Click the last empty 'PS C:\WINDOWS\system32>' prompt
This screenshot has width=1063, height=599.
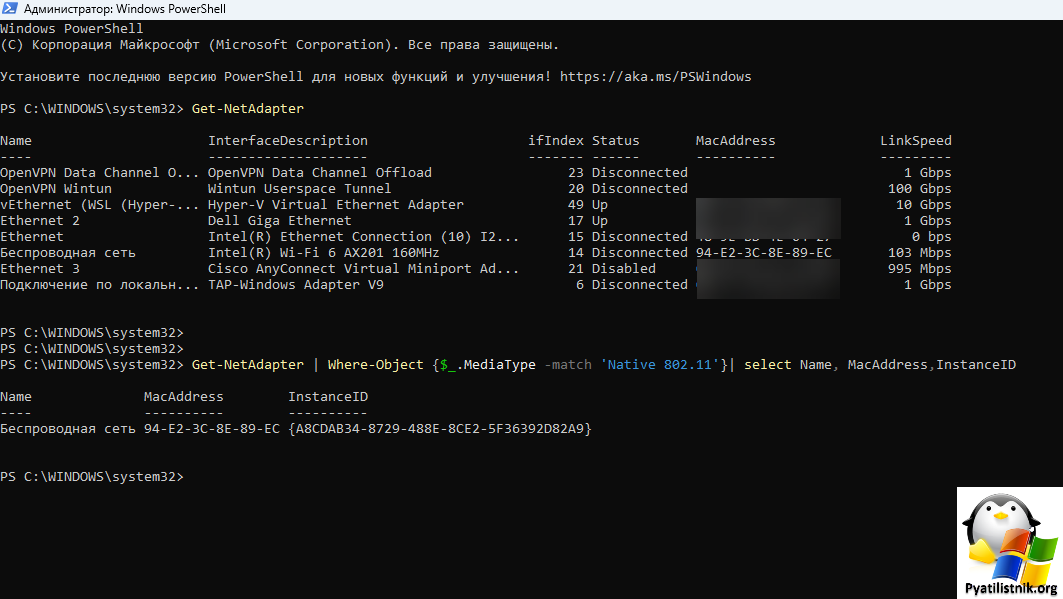click(x=92, y=477)
